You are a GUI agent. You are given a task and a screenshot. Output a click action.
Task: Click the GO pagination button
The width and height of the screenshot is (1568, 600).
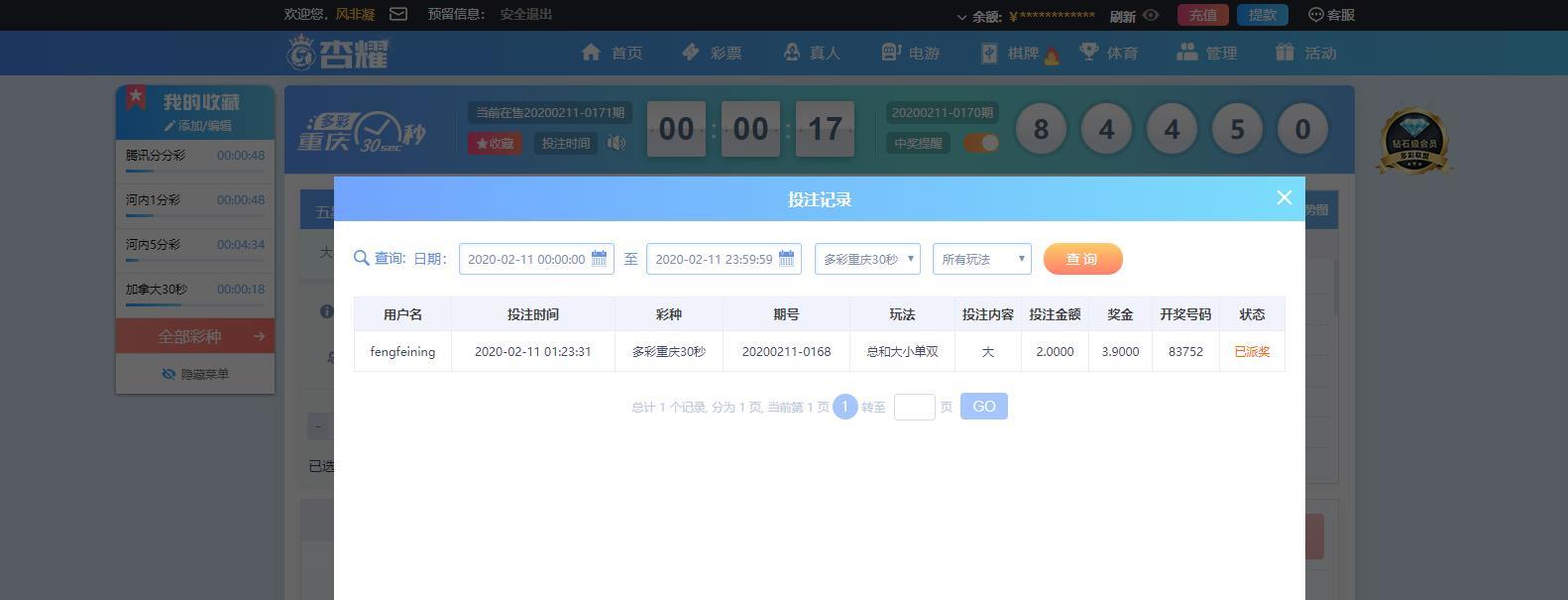[984, 407]
